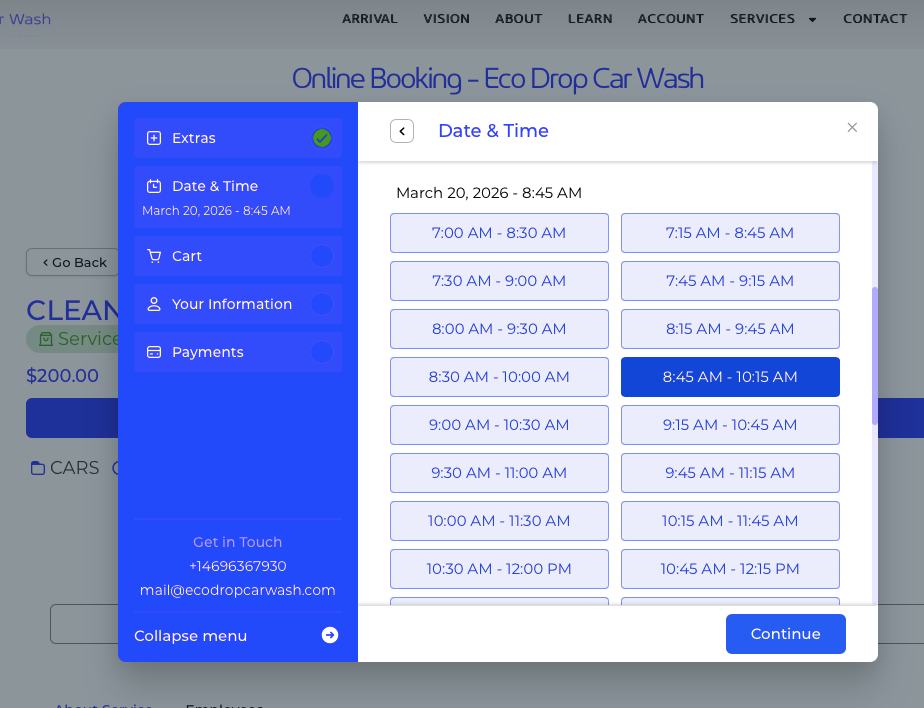The height and width of the screenshot is (708, 924).
Task: Click the credit card icon for Payments
Action: (154, 352)
